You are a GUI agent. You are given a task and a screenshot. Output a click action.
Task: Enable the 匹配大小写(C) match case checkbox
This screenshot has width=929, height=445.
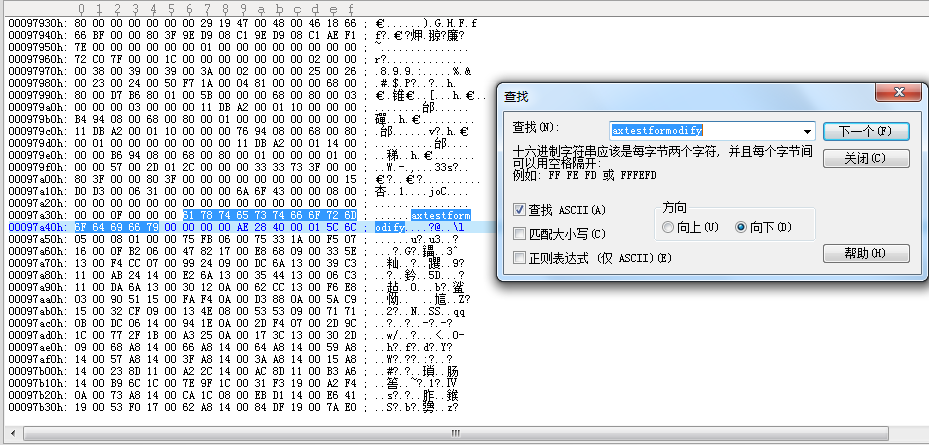point(519,234)
